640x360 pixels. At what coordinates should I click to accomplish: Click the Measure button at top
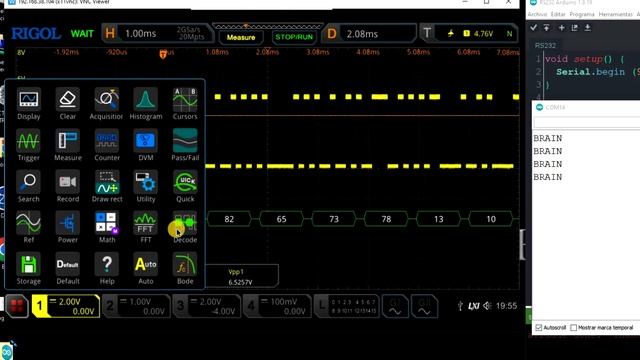241,37
